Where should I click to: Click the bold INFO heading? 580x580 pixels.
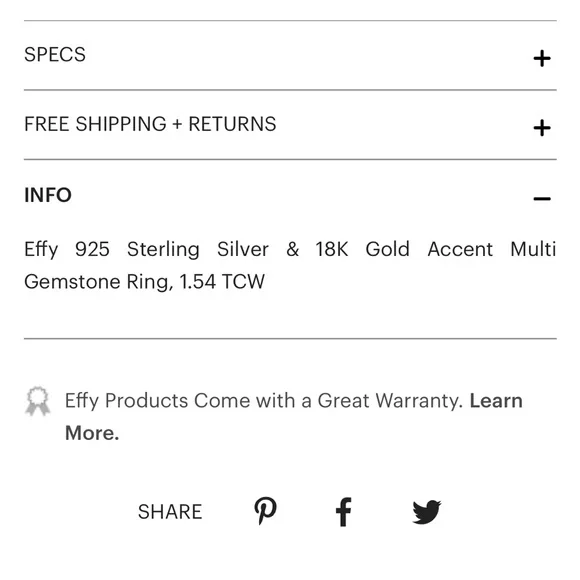(48, 195)
